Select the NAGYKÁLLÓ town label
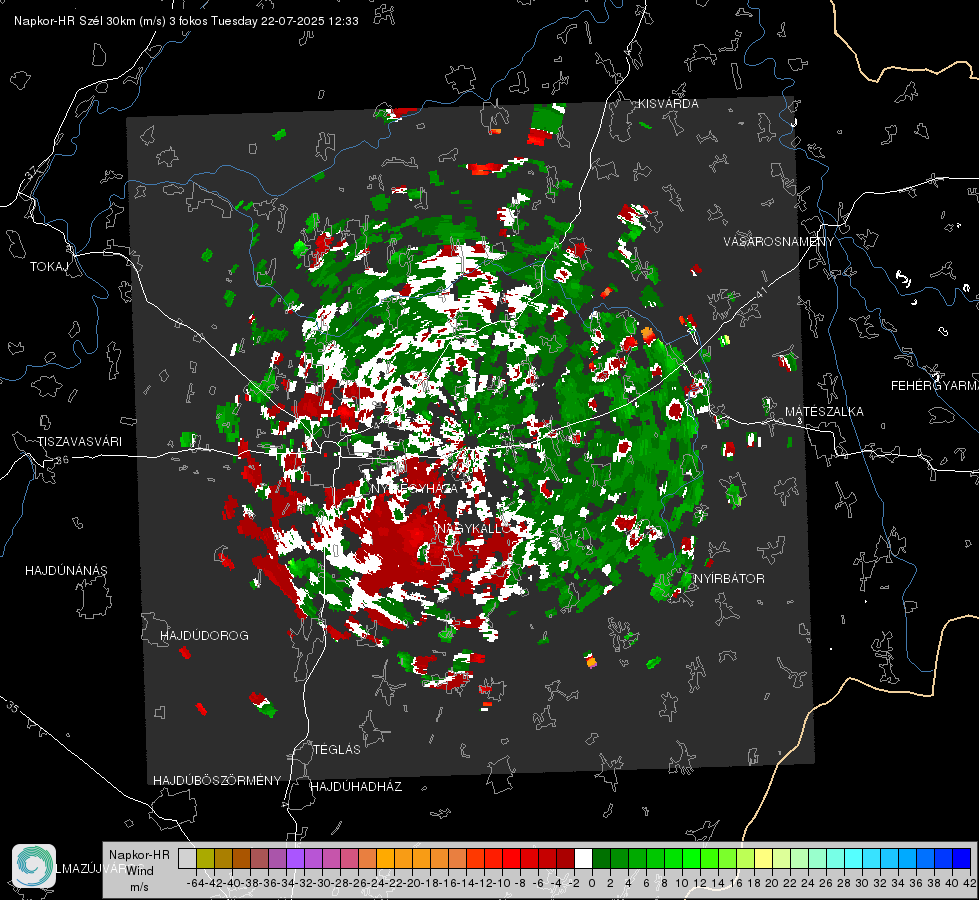Screen dimensions: 979x900 point(472,528)
